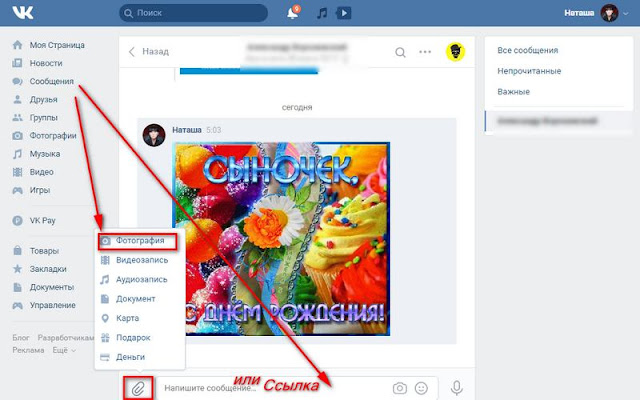The height and width of the screenshot is (400, 640).
Task: Click the Музыка note icon in sidebar
Action: [x=17, y=154]
